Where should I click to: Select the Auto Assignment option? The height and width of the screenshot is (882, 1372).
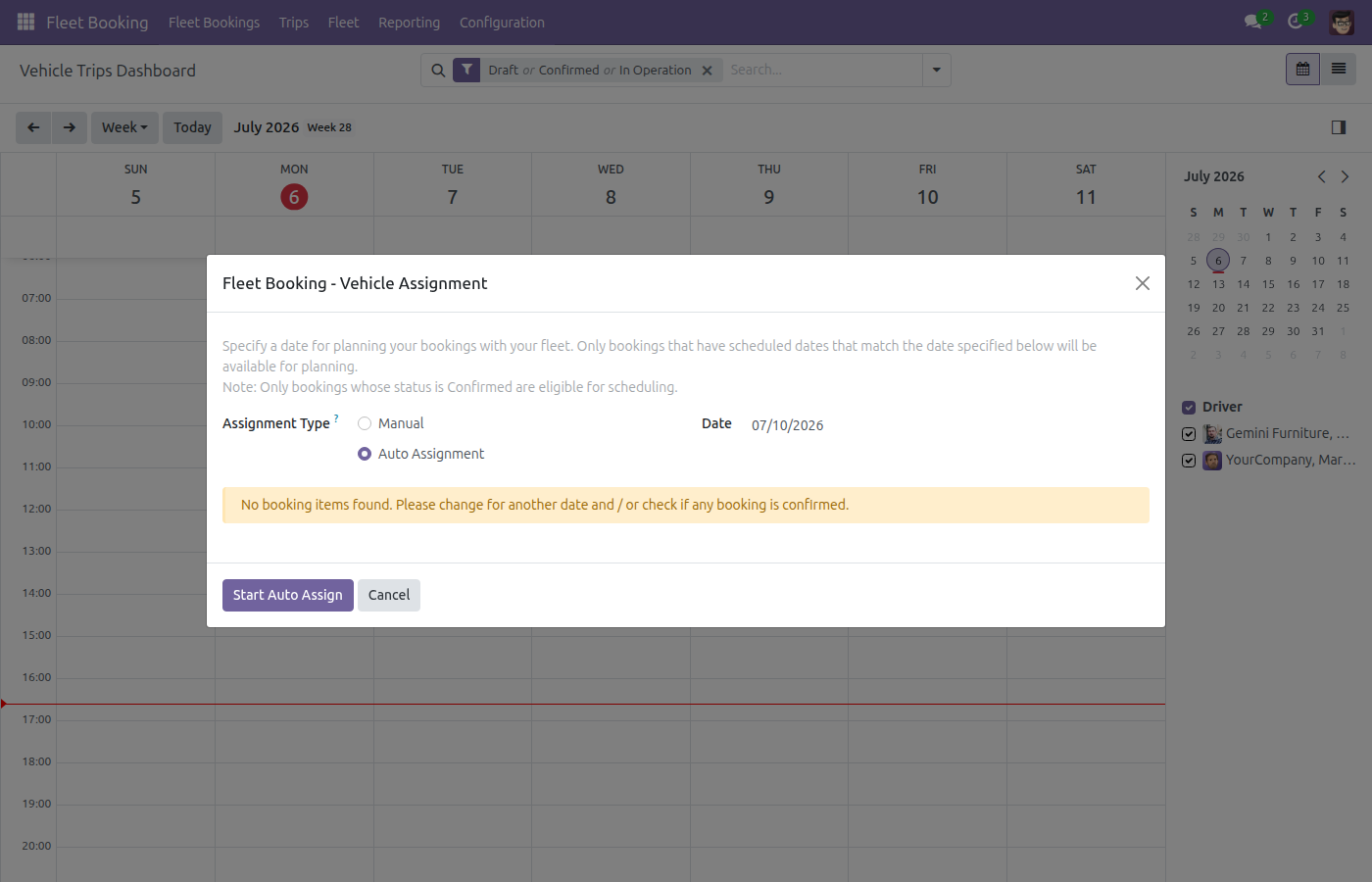(365, 454)
